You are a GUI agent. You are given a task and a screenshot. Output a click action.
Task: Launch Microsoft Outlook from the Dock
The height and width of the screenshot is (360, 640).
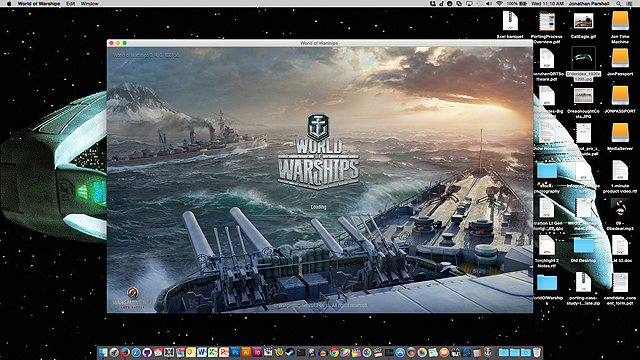pos(191,352)
